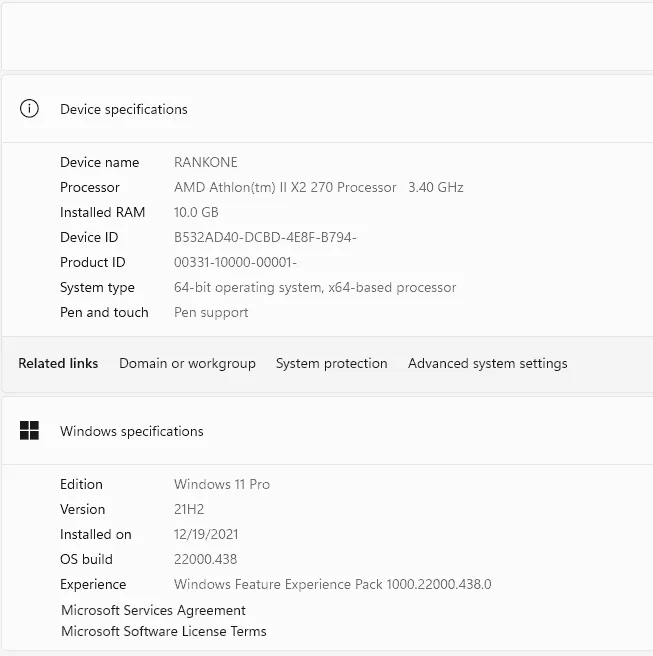Select the Product ID value 00331-10000-00001
The image size is (653, 656).
[235, 262]
